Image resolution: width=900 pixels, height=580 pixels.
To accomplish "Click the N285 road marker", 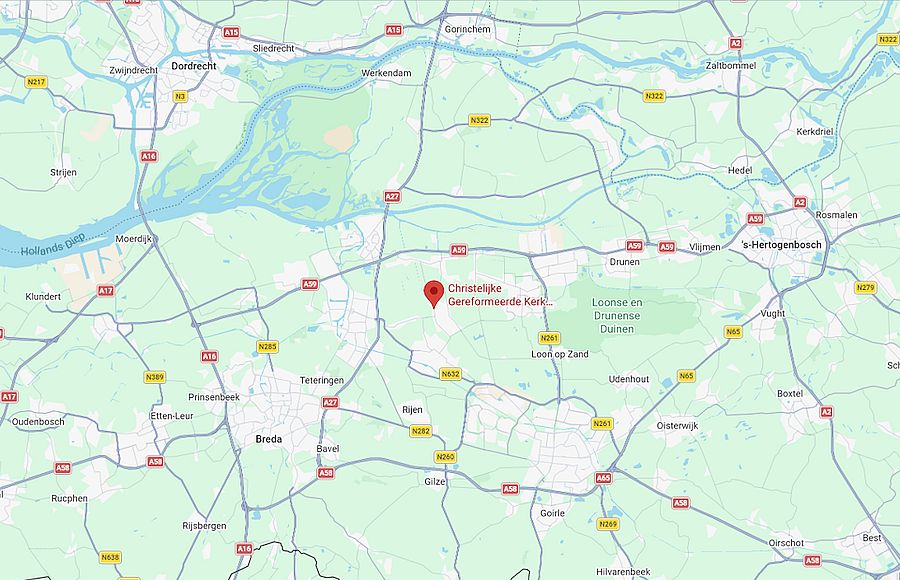I will pyautogui.click(x=267, y=347).
